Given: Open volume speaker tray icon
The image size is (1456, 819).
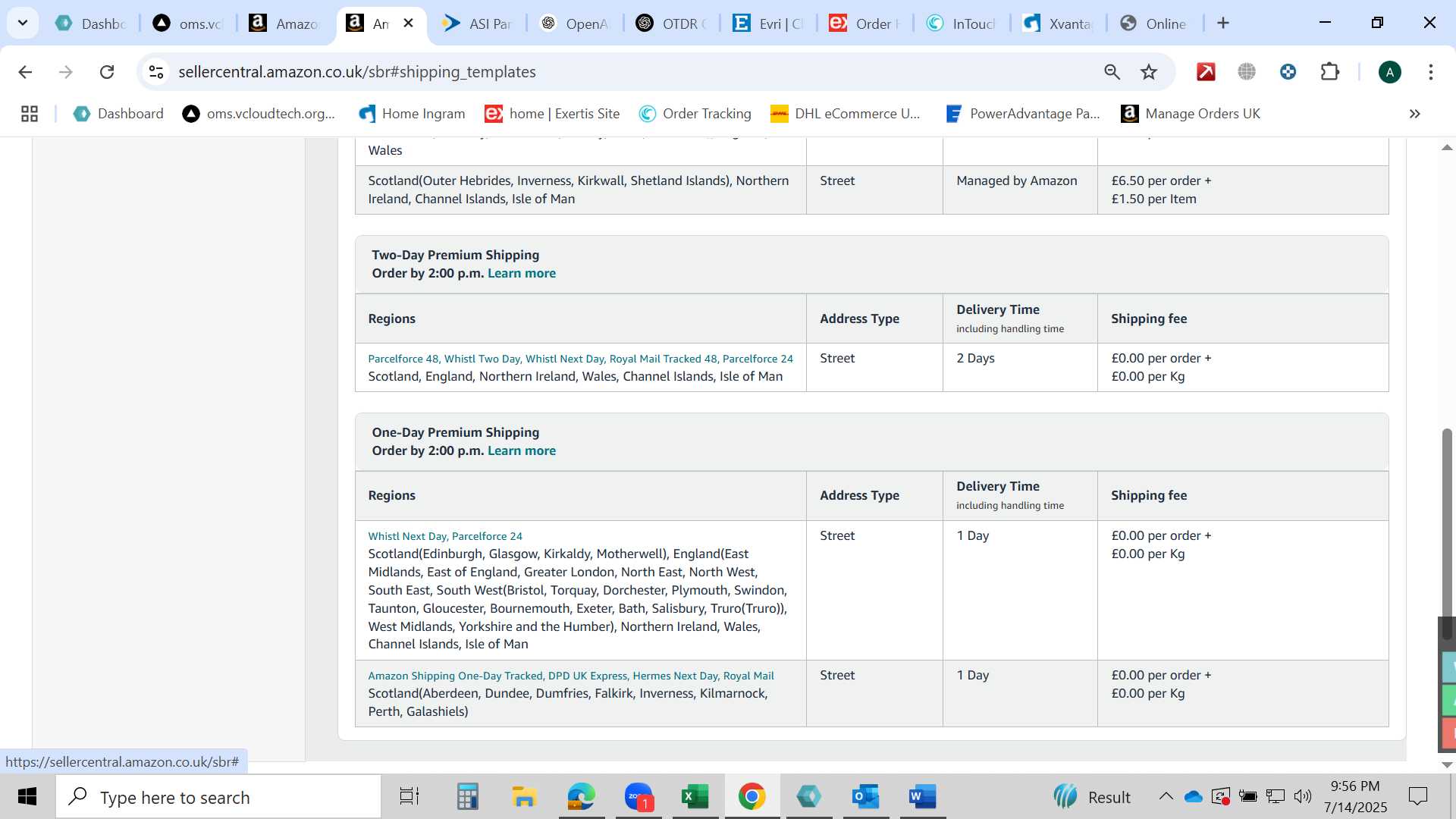Looking at the screenshot, I should tap(1303, 797).
